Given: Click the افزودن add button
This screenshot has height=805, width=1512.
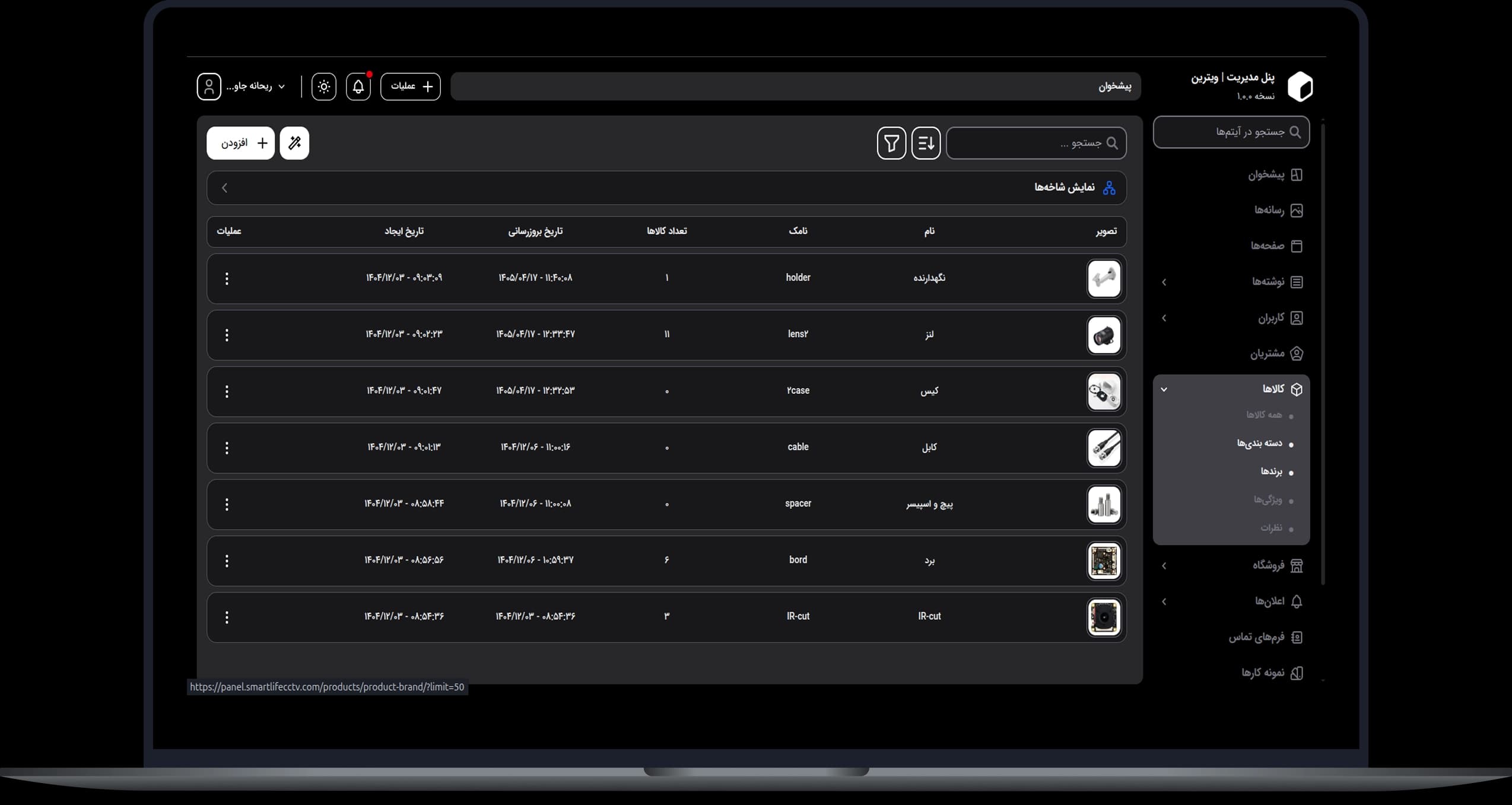Looking at the screenshot, I should point(240,143).
